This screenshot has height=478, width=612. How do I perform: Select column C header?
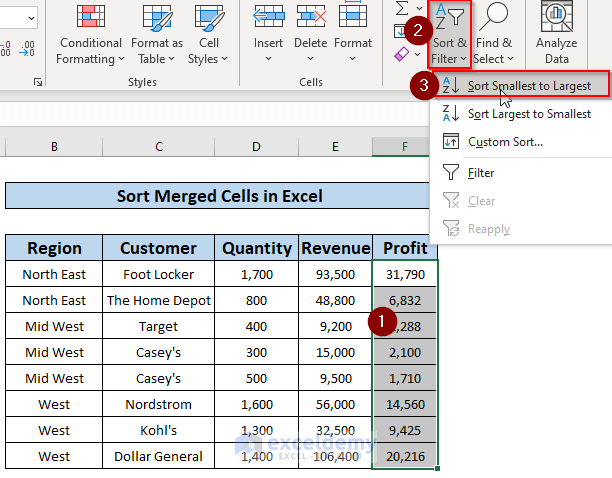158,147
